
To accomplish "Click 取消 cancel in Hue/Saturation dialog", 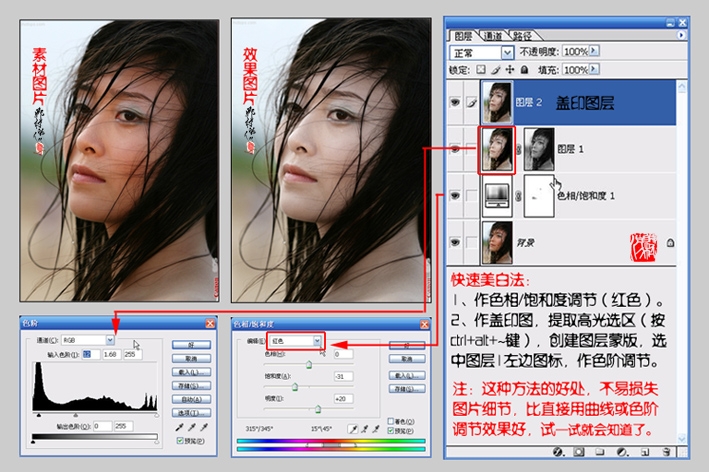I will pyautogui.click(x=407, y=359).
